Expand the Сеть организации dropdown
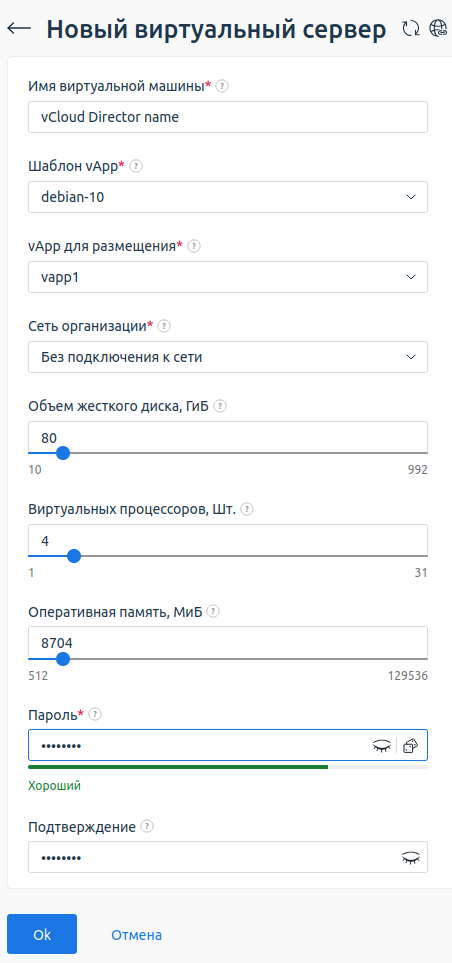This screenshot has height=963, width=452. 228,357
